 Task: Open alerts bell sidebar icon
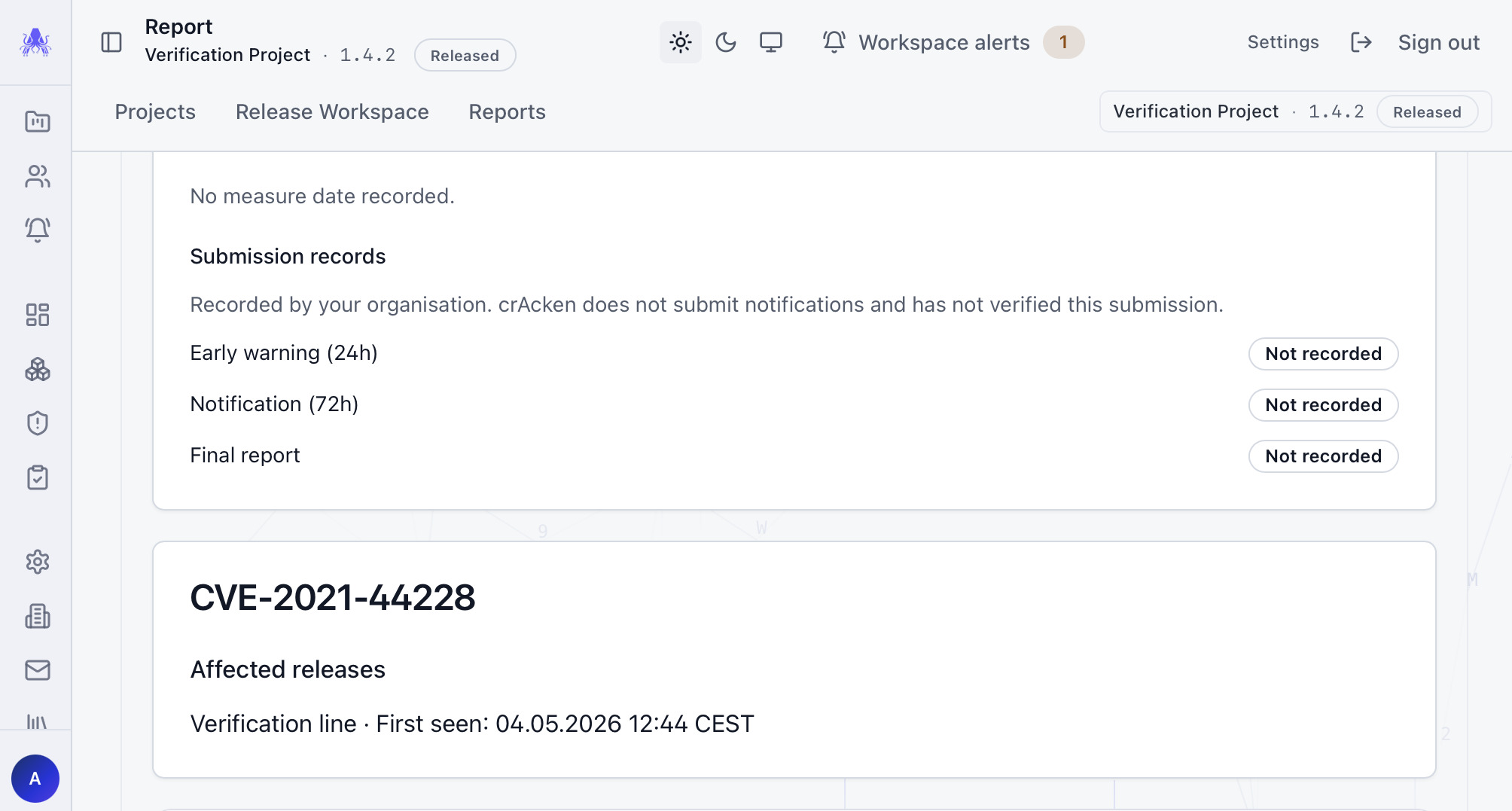[x=37, y=230]
